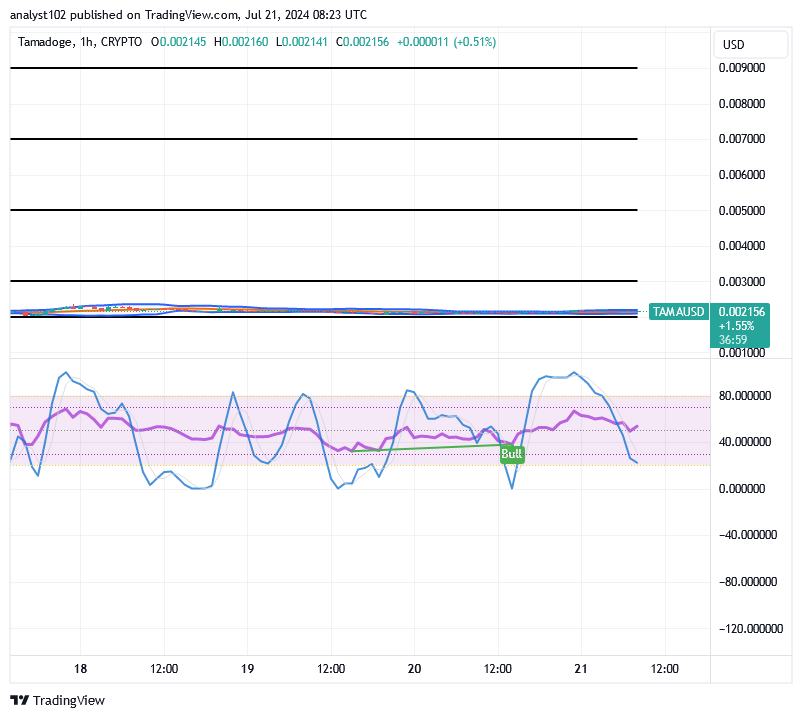The height and width of the screenshot is (718, 802).
Task: Click the countdown timer 36:59
Action: coord(733,340)
